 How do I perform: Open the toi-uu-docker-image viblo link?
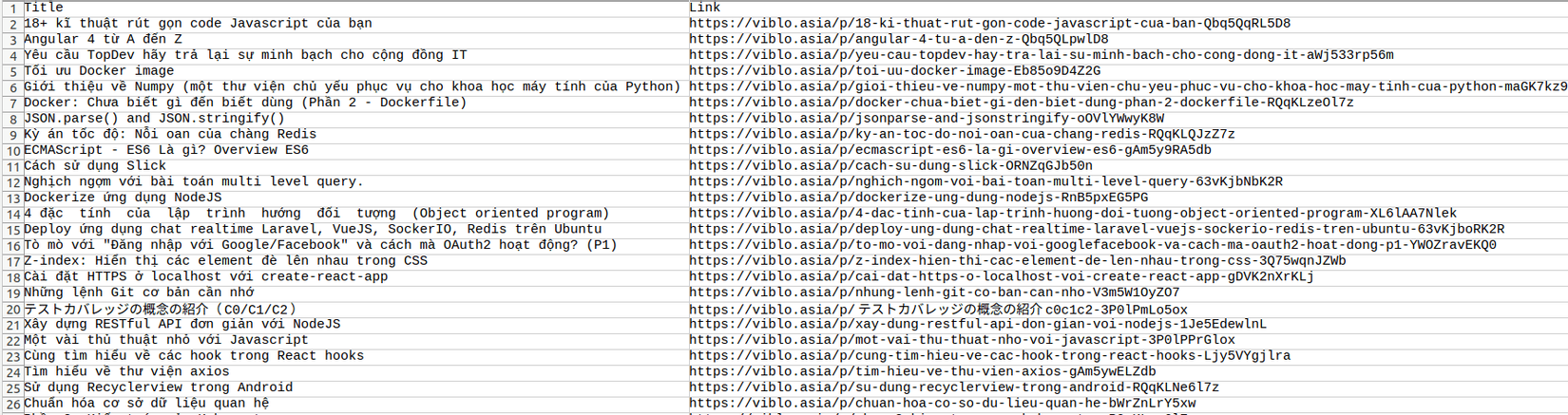pyautogui.click(x=894, y=71)
